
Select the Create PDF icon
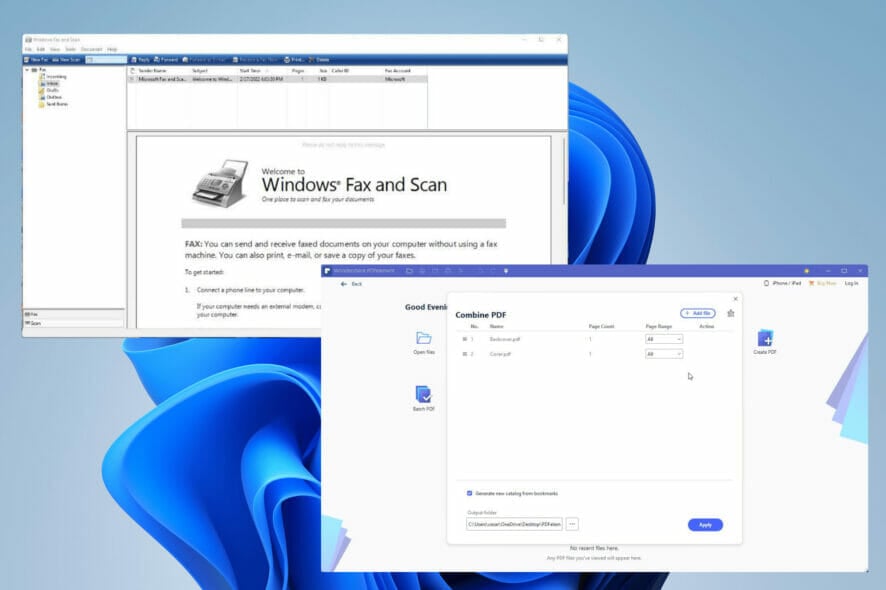tap(766, 341)
